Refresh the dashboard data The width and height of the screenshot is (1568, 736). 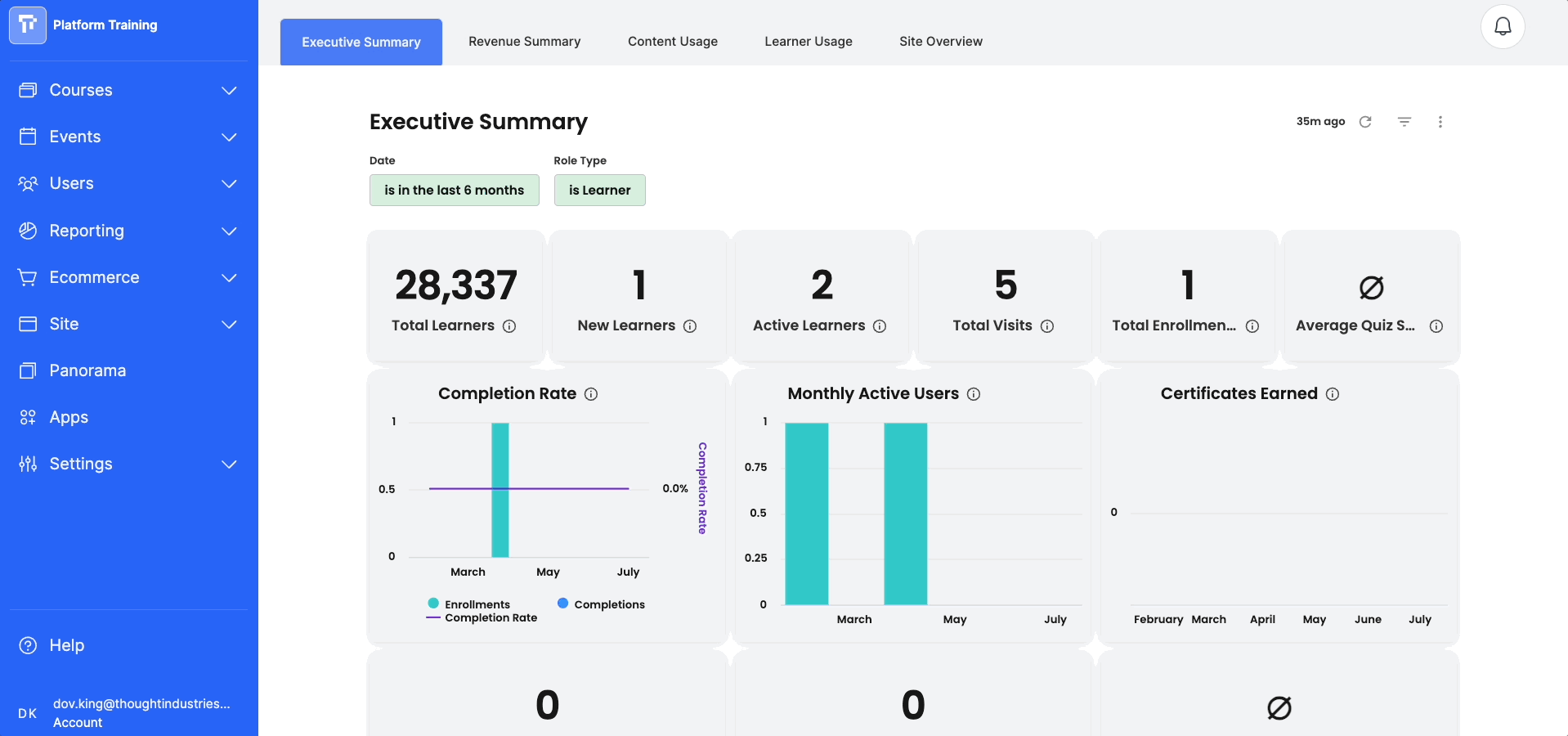point(1365,122)
